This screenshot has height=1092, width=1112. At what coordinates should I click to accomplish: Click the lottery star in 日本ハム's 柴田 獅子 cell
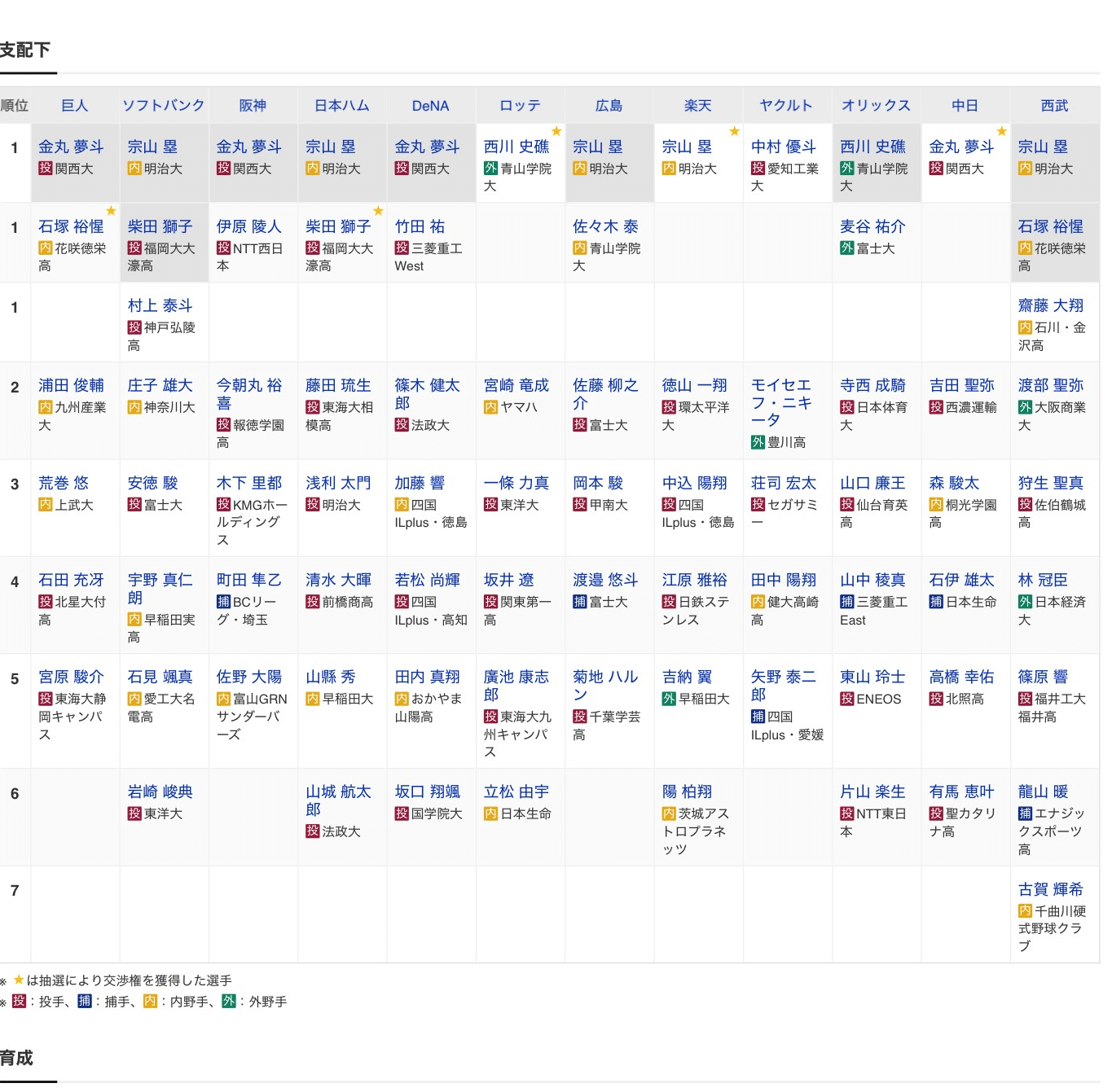[378, 211]
